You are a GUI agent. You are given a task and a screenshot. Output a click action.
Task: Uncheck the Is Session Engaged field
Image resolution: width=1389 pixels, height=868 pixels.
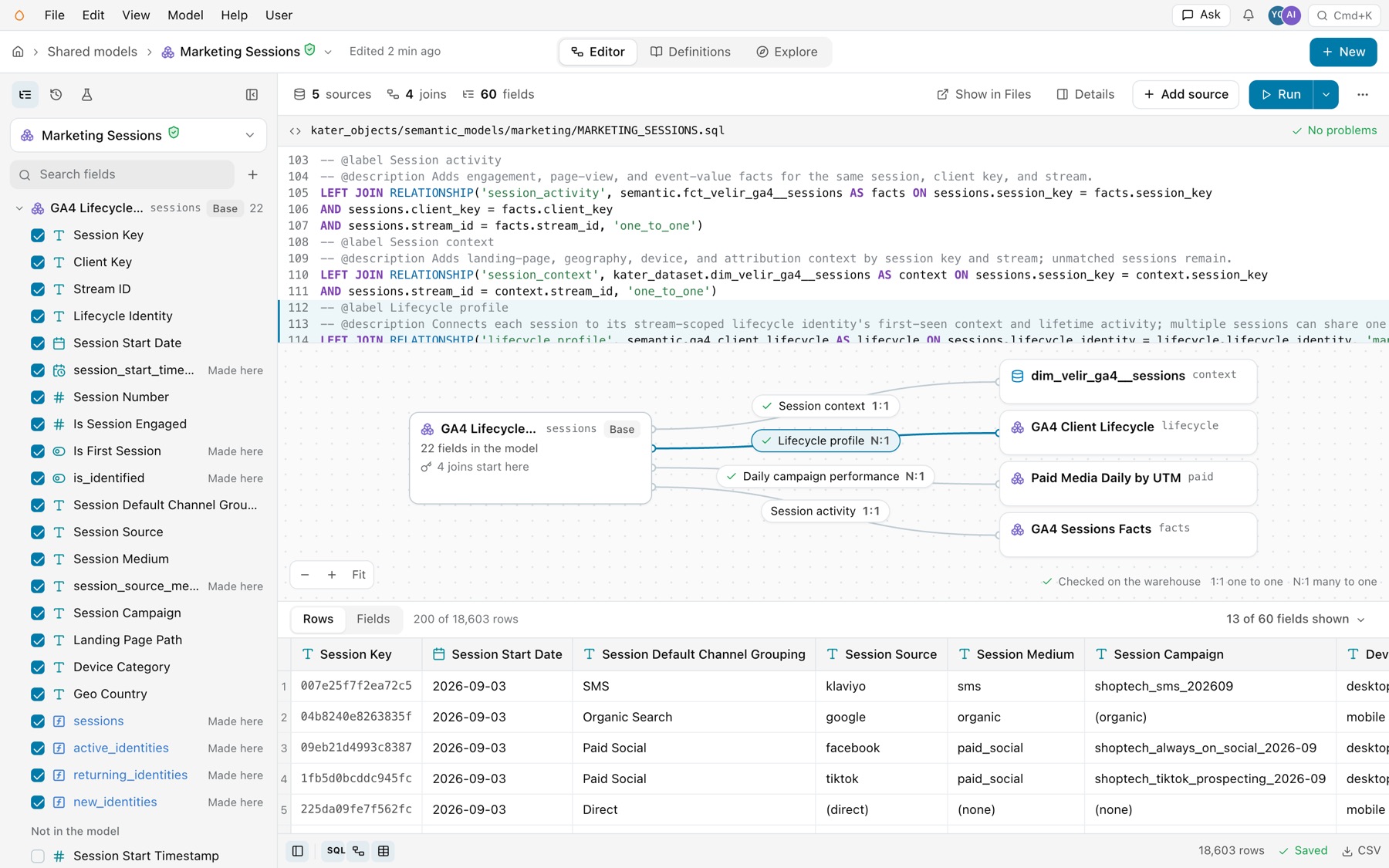click(38, 424)
